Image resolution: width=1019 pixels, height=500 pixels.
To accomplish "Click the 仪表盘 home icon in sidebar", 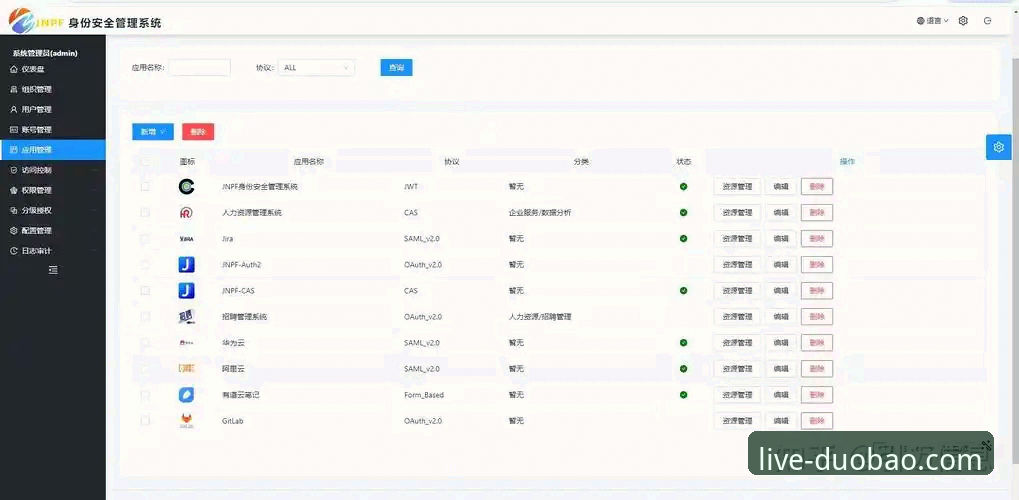I will tap(14, 69).
